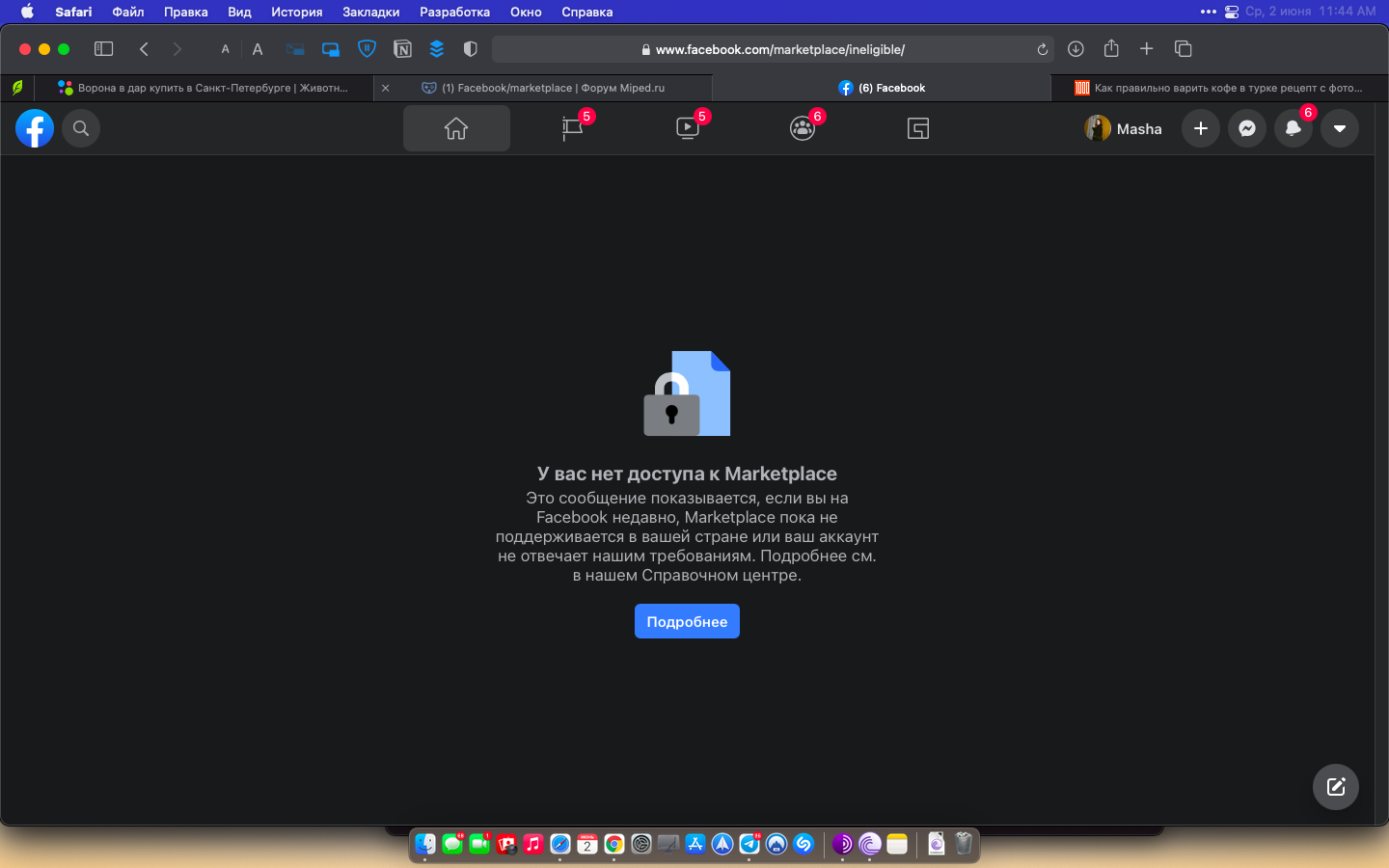
Task: Open Messages from the Dock
Action: coord(452,844)
